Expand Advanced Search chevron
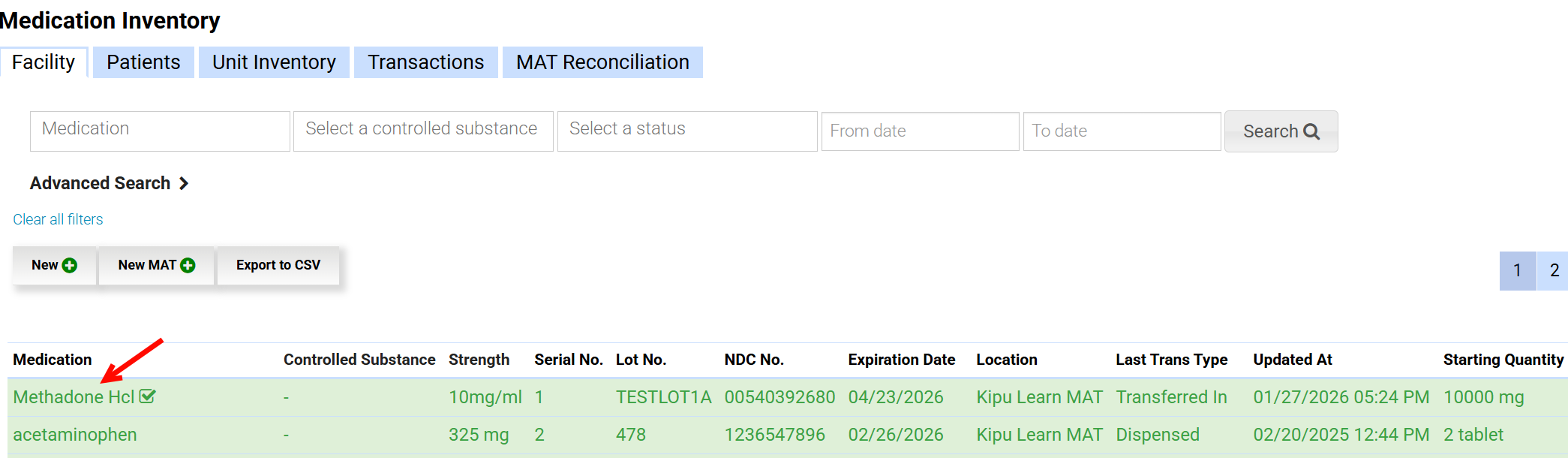 coord(184,183)
